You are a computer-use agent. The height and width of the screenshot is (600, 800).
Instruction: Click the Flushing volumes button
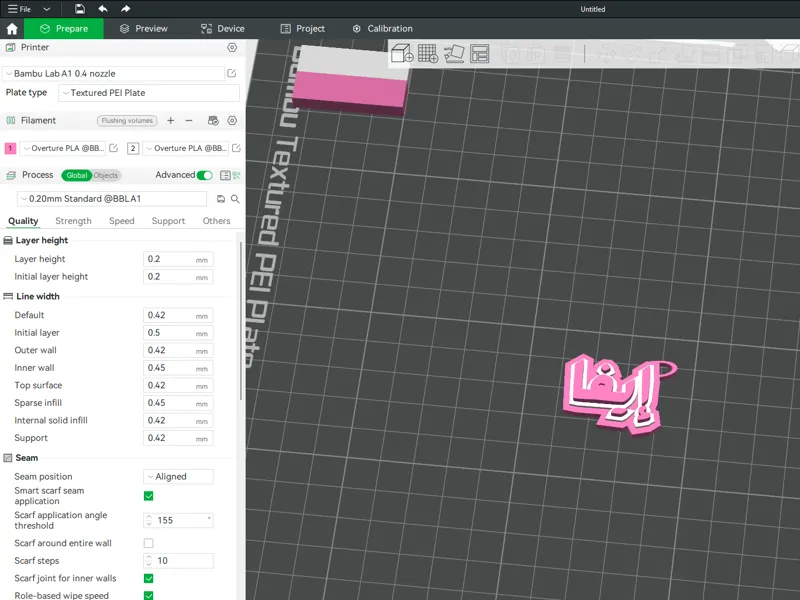pyautogui.click(x=127, y=121)
